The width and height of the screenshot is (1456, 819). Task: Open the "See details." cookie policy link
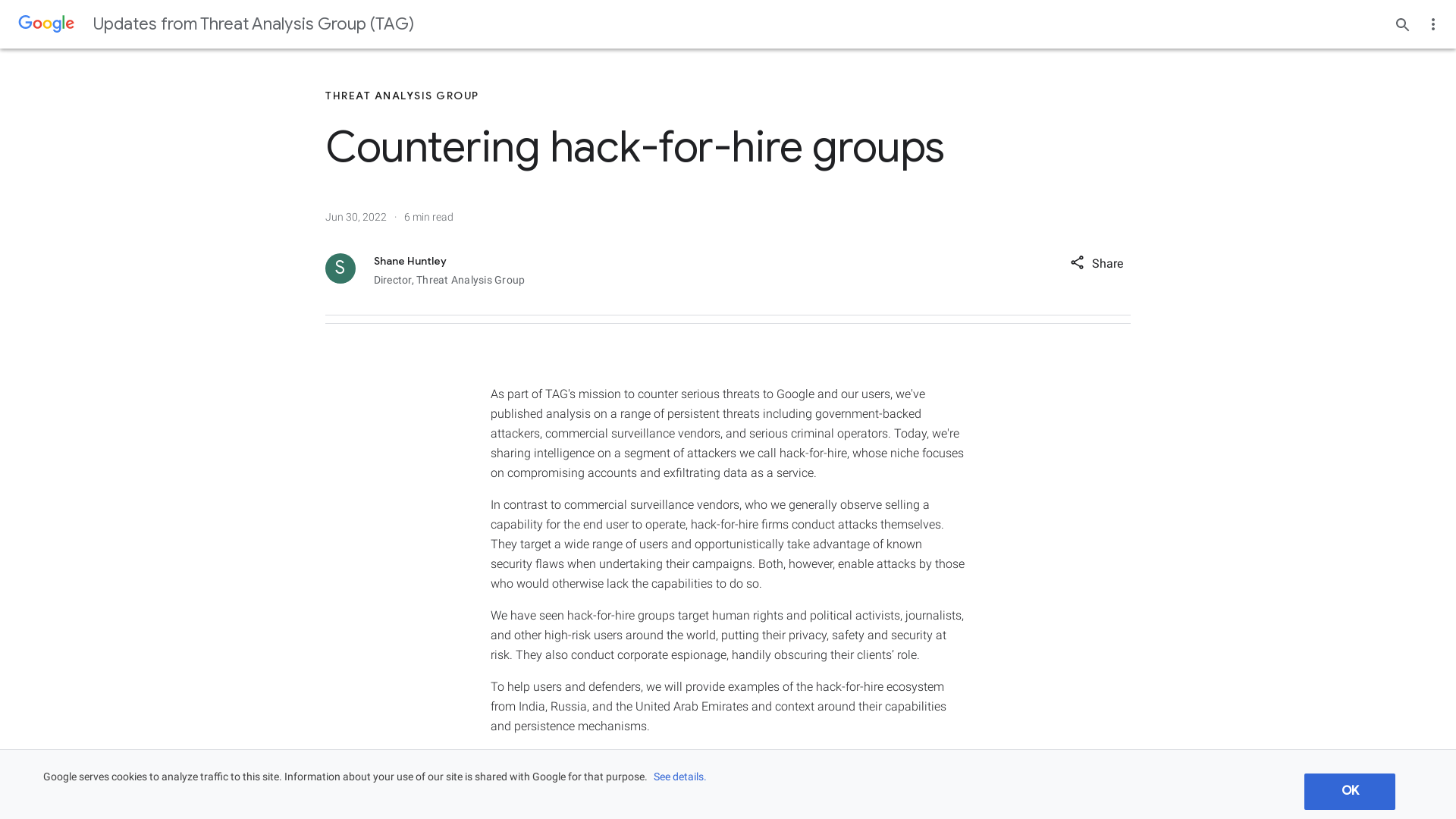pyautogui.click(x=678, y=777)
